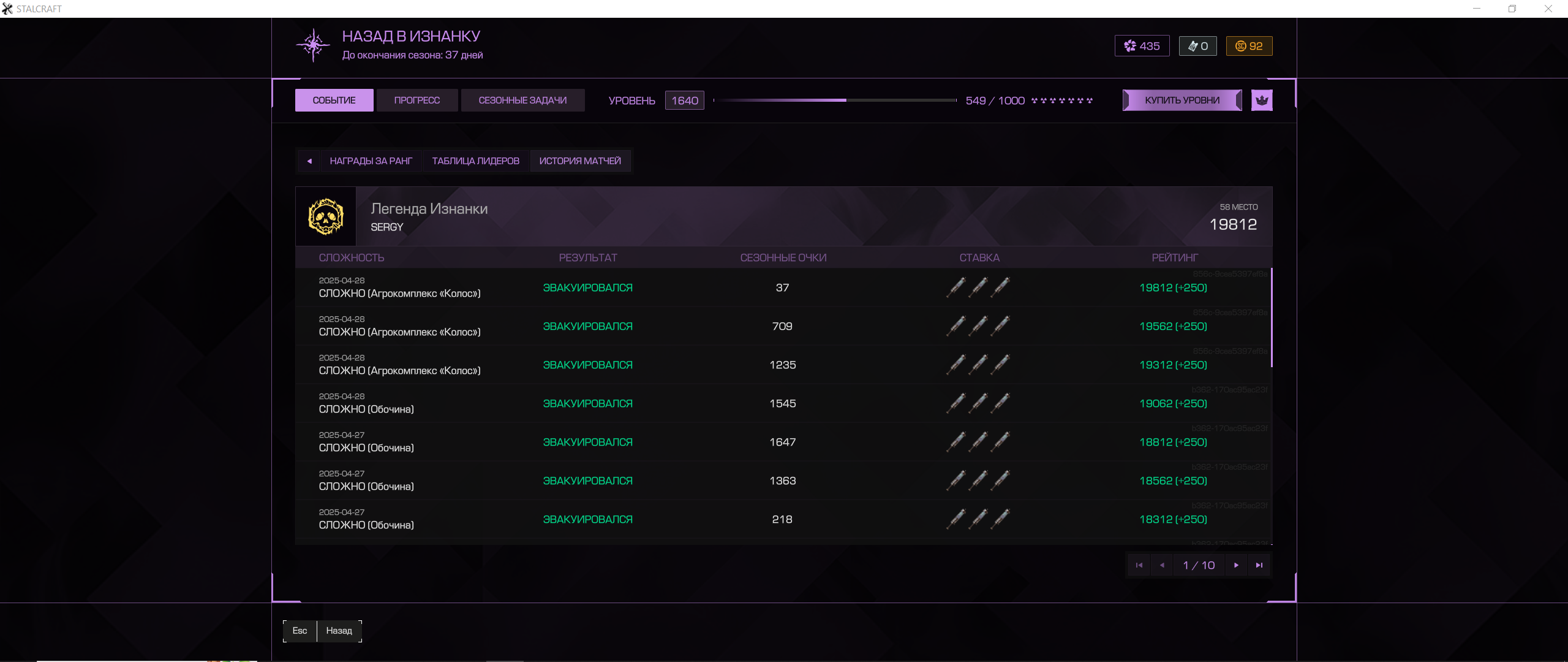This screenshot has height=662, width=1568.
Task: Go to the previous page of match history
Action: [1162, 565]
